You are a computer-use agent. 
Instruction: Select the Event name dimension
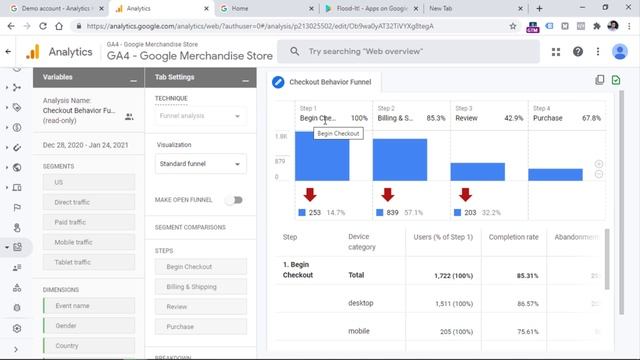pos(89,306)
